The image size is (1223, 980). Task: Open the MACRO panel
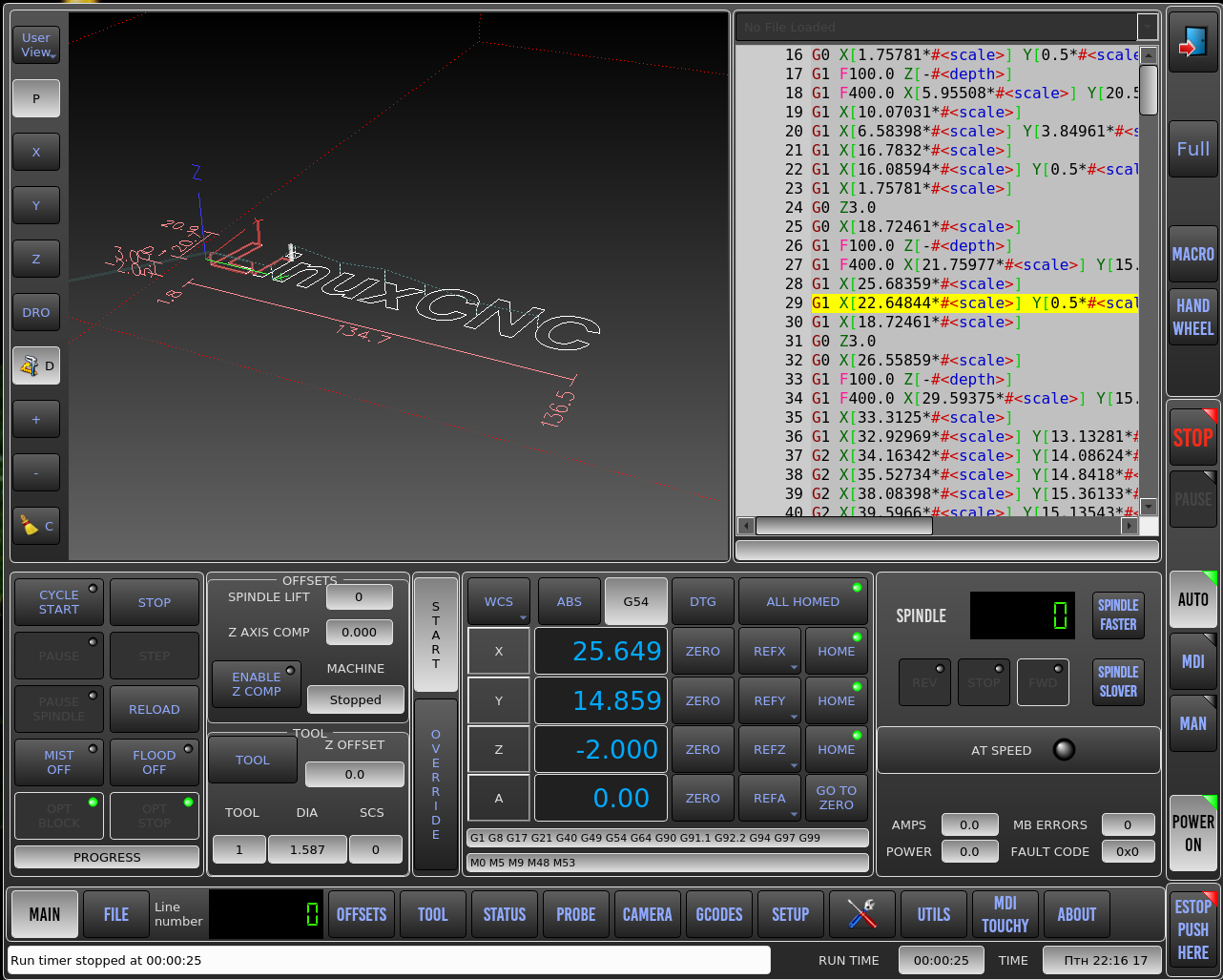1192,254
